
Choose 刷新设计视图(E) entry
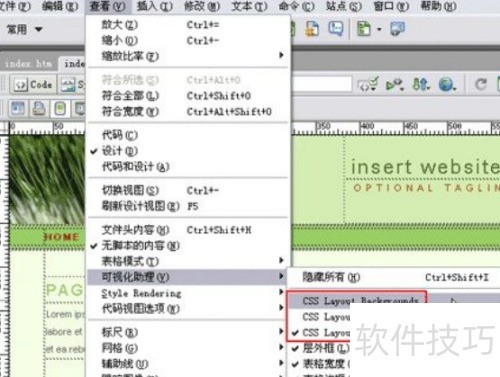point(188,206)
